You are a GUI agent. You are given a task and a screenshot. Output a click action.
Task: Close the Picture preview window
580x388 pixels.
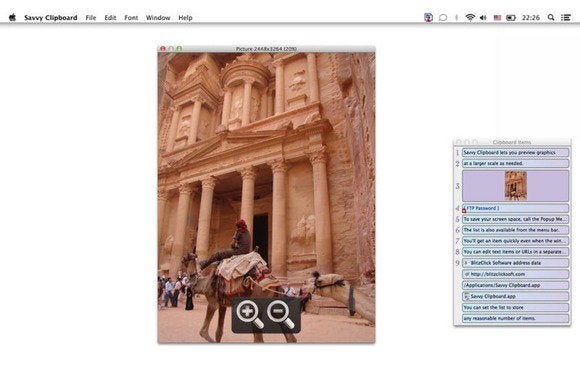click(x=163, y=48)
